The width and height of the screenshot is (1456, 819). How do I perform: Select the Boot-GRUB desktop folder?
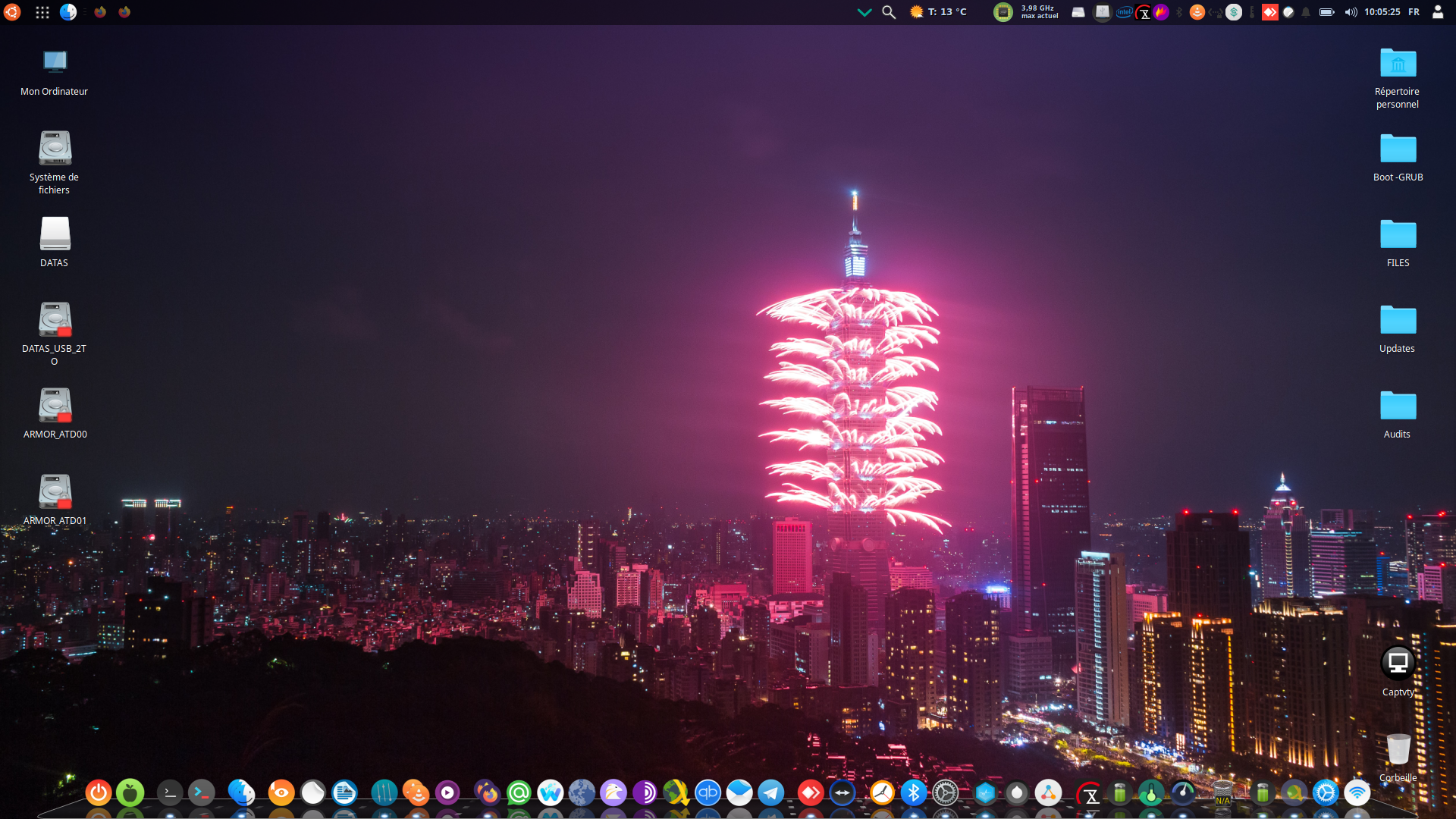[x=1398, y=149]
